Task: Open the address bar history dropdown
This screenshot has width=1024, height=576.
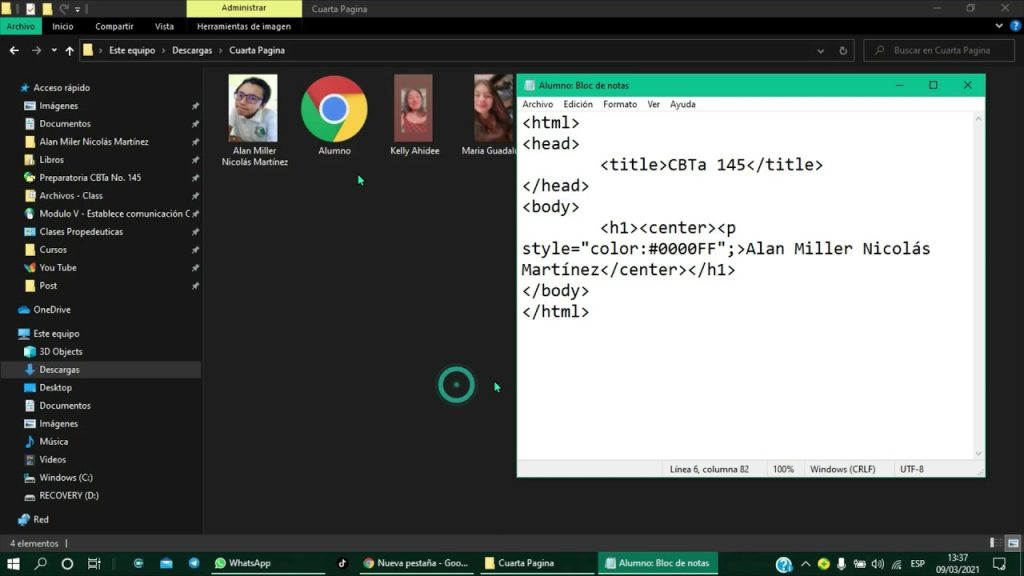Action: 819,50
